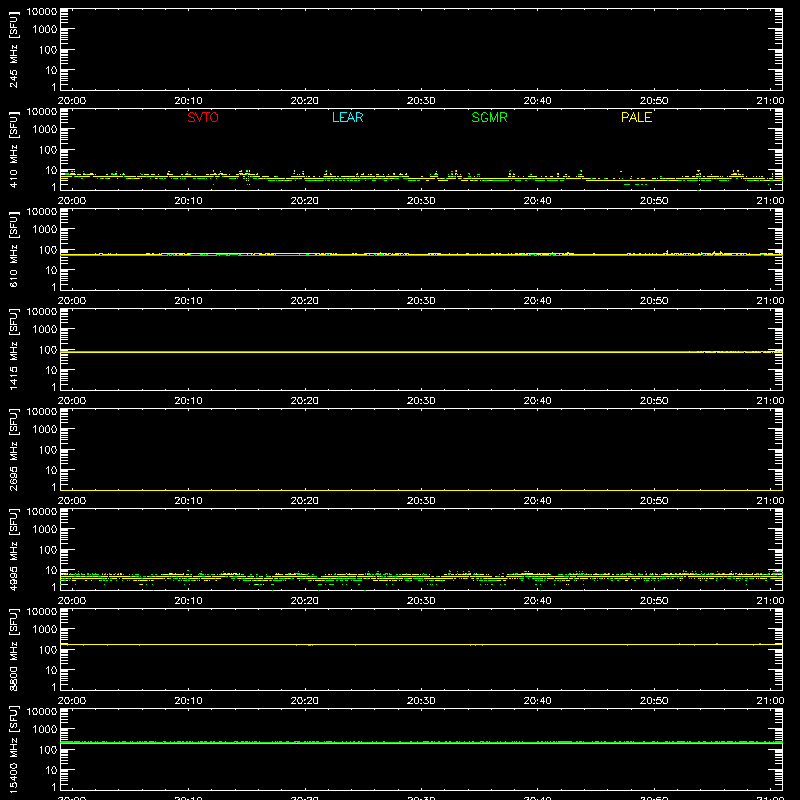Click the green SGMR station label

[x=489, y=117]
